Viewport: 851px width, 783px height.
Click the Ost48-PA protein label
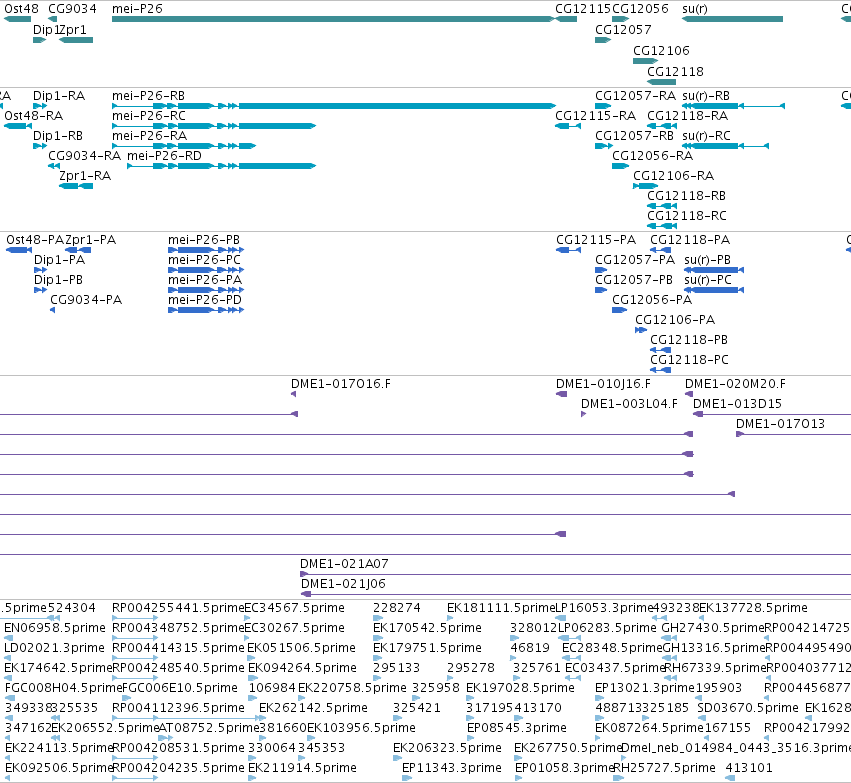pyautogui.click(x=35, y=240)
